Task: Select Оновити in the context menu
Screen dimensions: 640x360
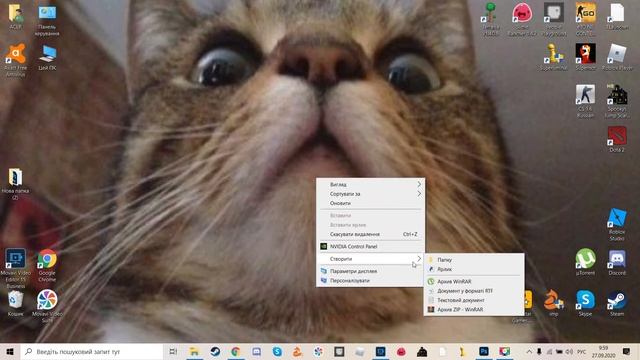Action: pyautogui.click(x=371, y=203)
